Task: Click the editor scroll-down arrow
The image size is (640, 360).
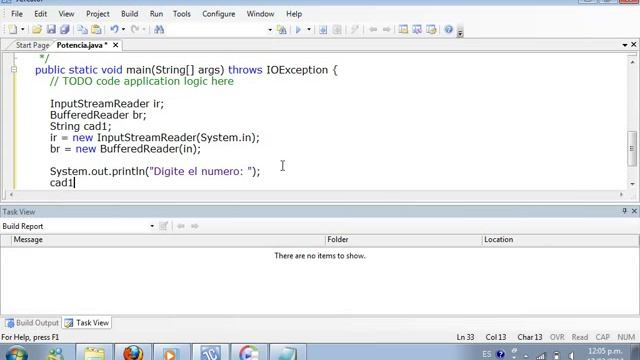Action: click(632, 184)
